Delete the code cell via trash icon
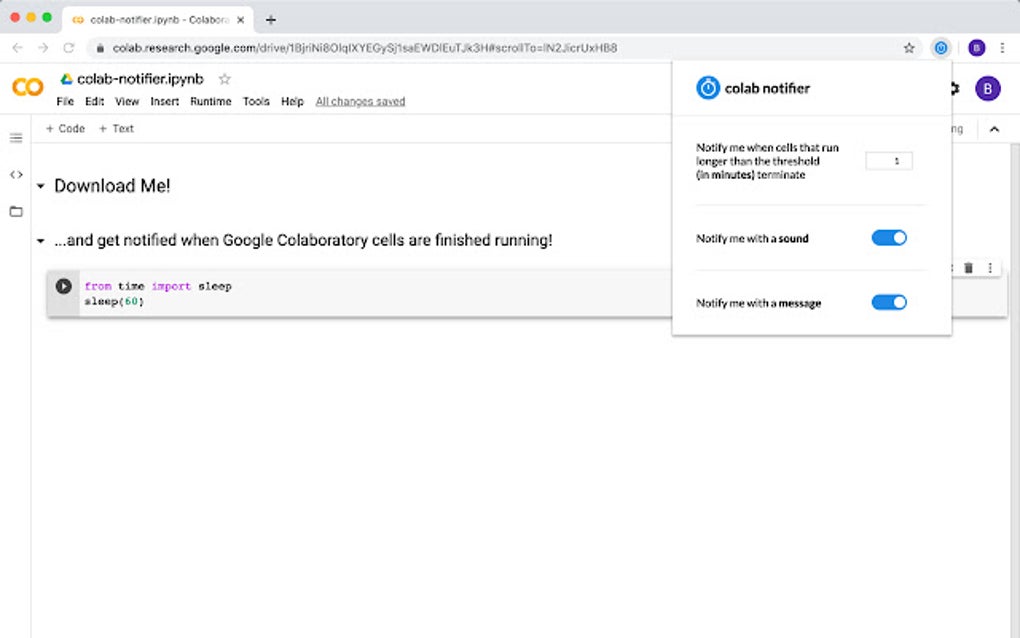1020x638 pixels. (x=968, y=267)
